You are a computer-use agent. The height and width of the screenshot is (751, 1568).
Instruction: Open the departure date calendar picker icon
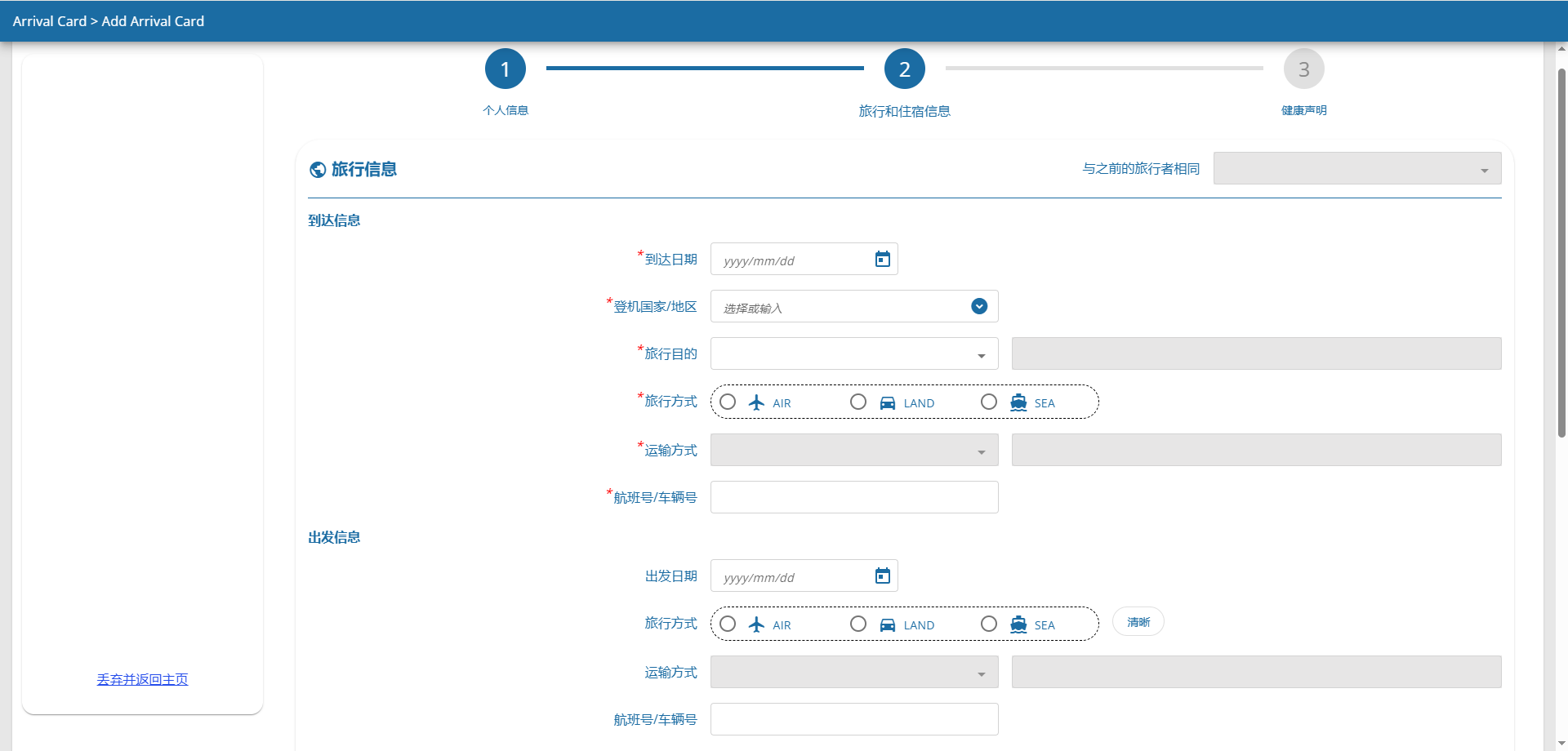tap(882, 576)
